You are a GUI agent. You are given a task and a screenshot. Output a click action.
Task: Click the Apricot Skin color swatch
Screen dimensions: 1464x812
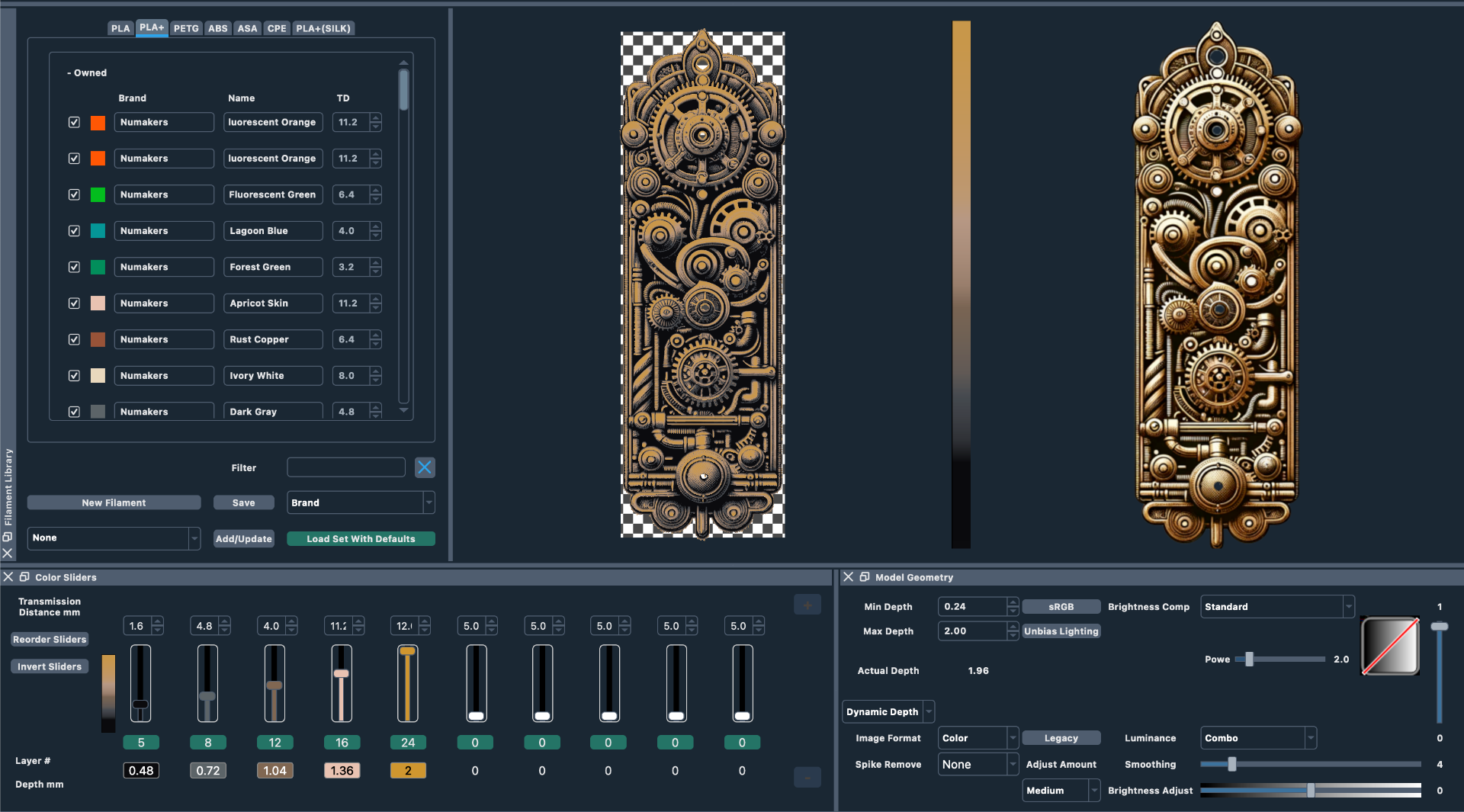coord(98,303)
